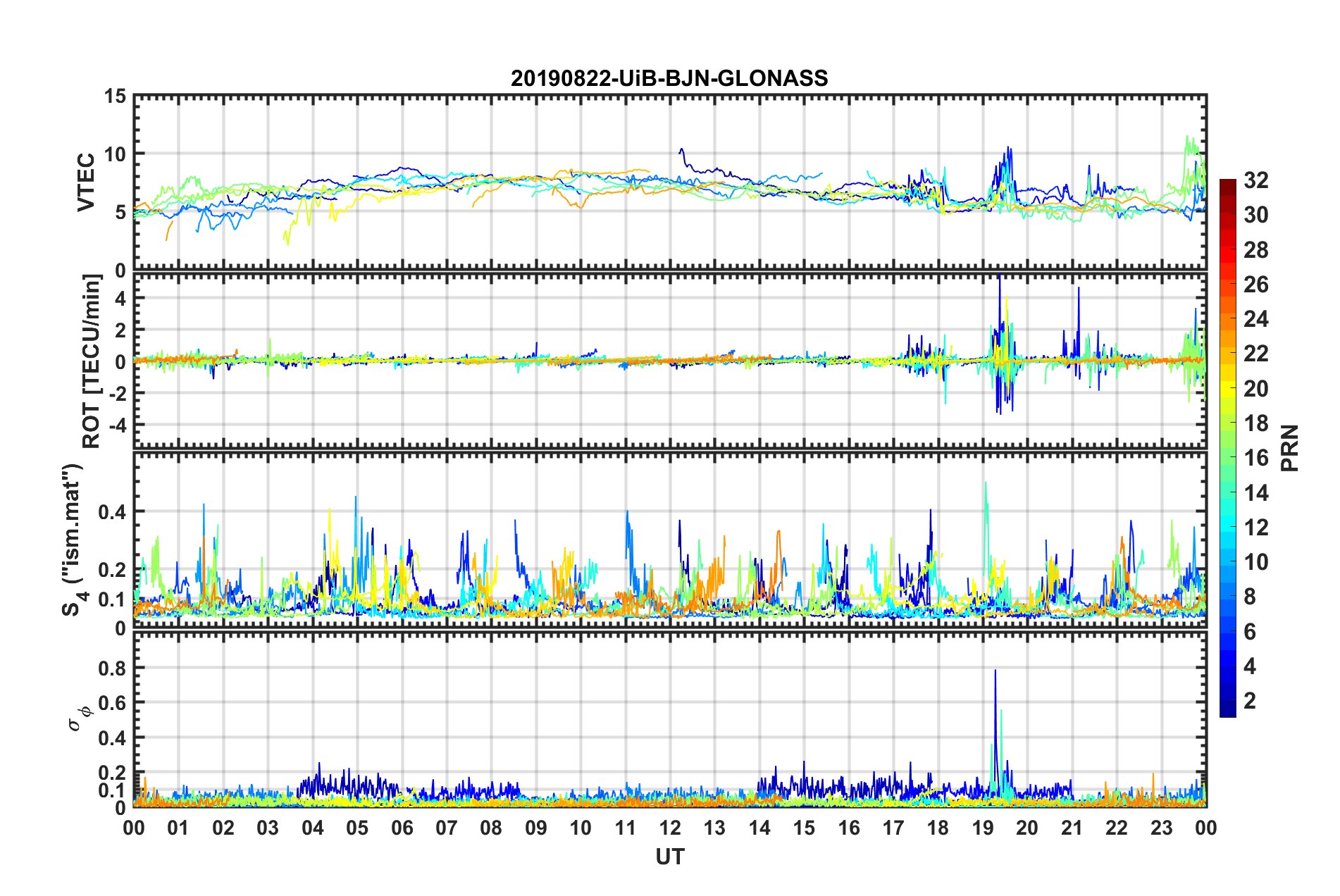Click hour label 07 on the UT axis

[x=447, y=828]
